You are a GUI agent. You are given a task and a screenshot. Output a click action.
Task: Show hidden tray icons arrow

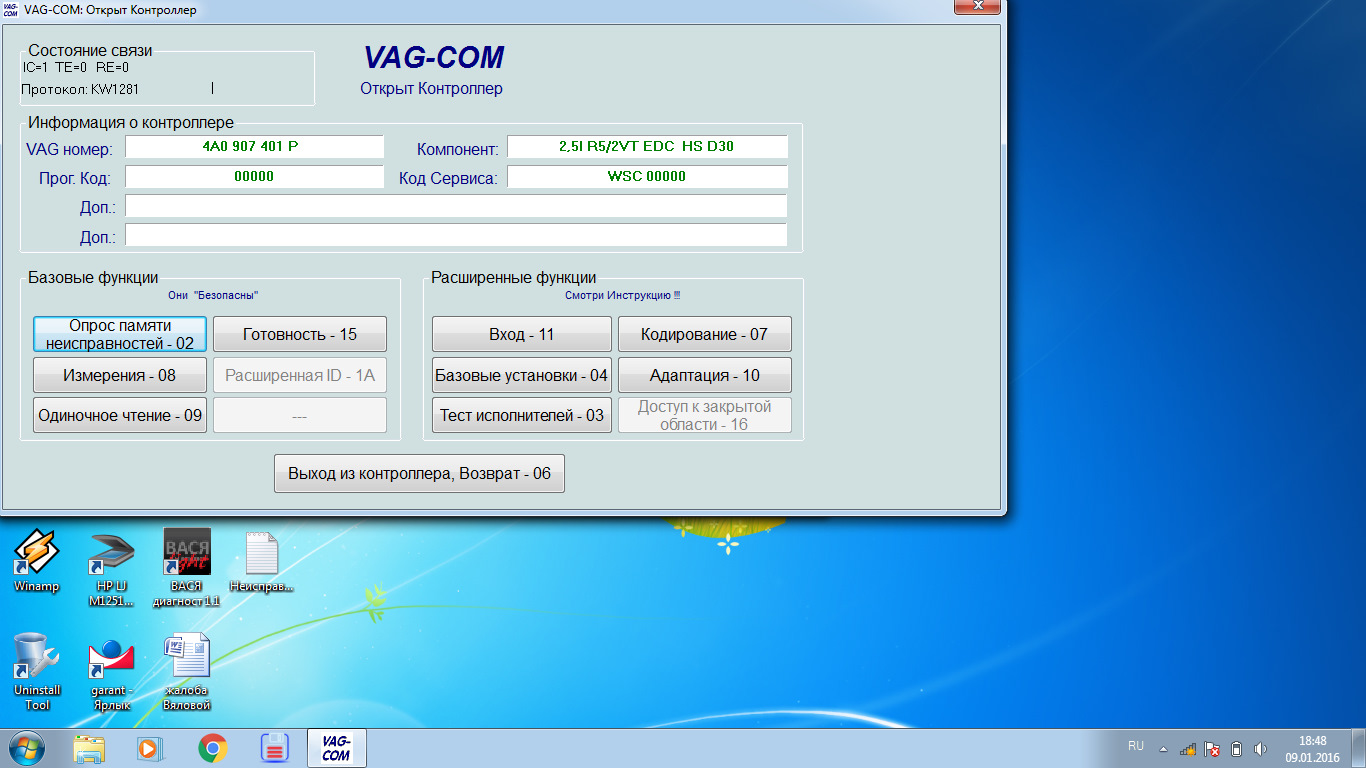click(x=1163, y=748)
